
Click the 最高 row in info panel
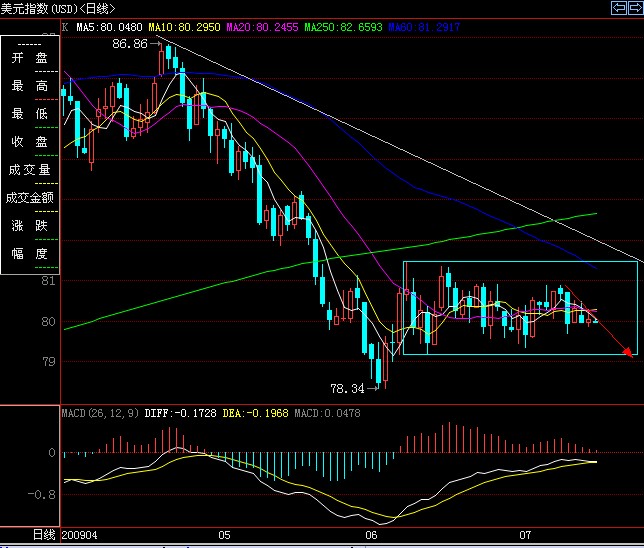tap(30, 85)
